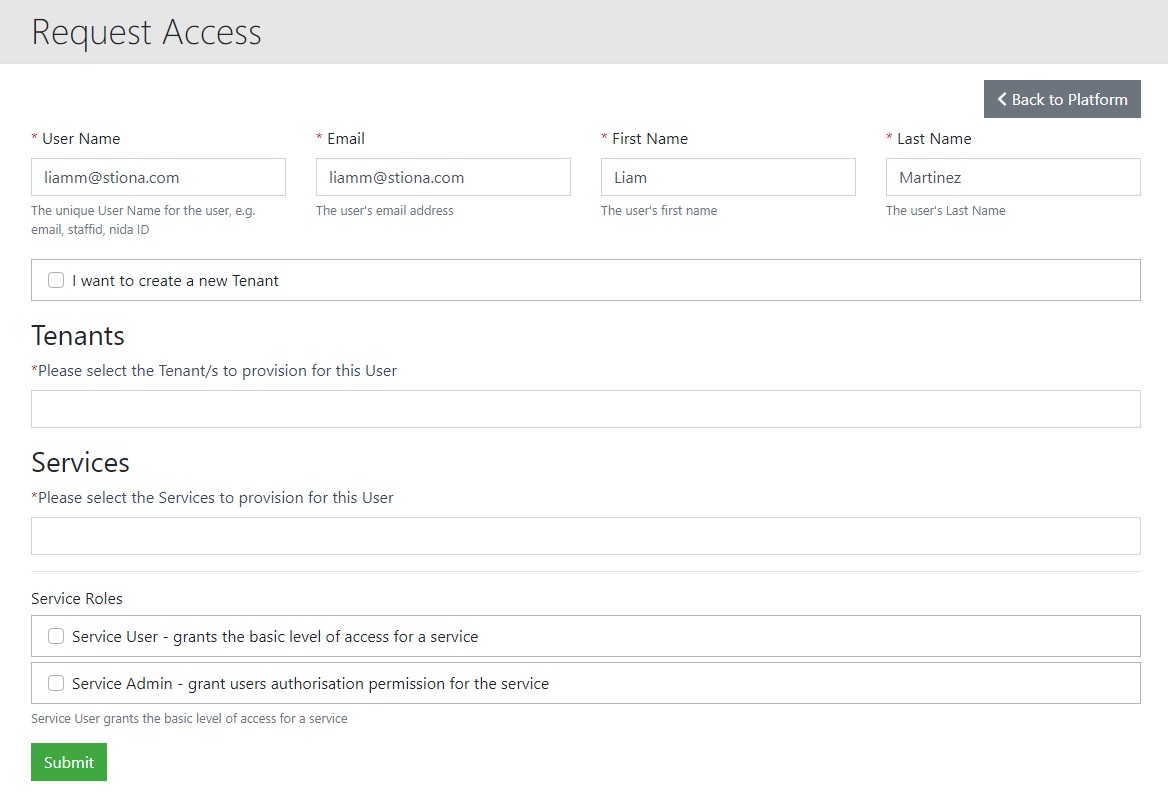This screenshot has height=796, width=1168.
Task: Enable the Service Admin role checkbox
Action: pyautogui.click(x=55, y=683)
